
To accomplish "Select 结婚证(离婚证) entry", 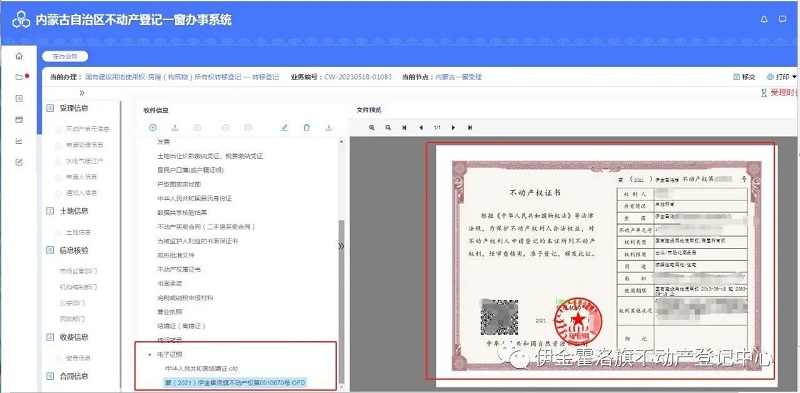I will point(181,326).
